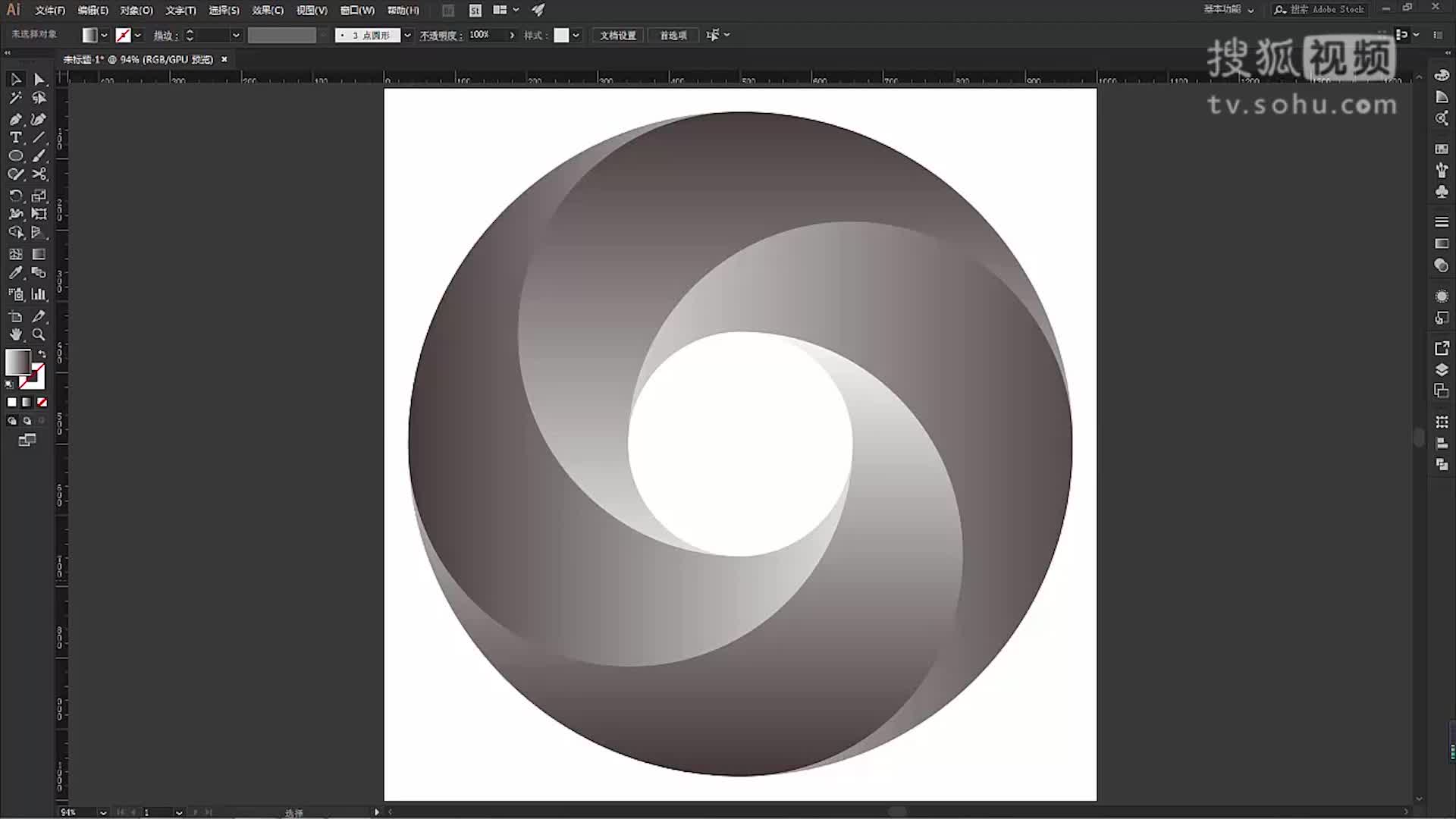Select the Pen tool
This screenshot has height=819, width=1456.
(15, 119)
